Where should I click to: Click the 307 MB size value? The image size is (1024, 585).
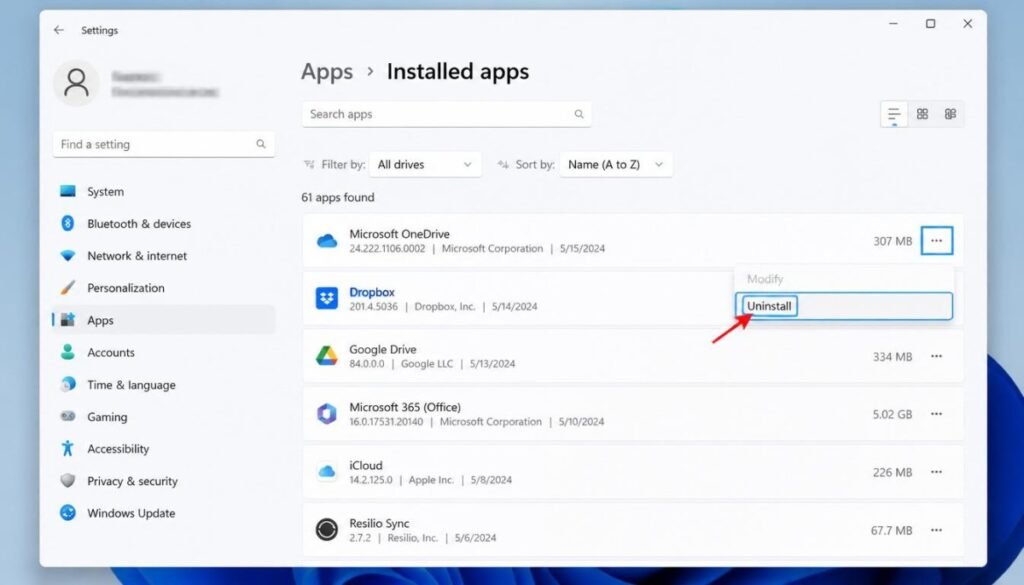[893, 242]
